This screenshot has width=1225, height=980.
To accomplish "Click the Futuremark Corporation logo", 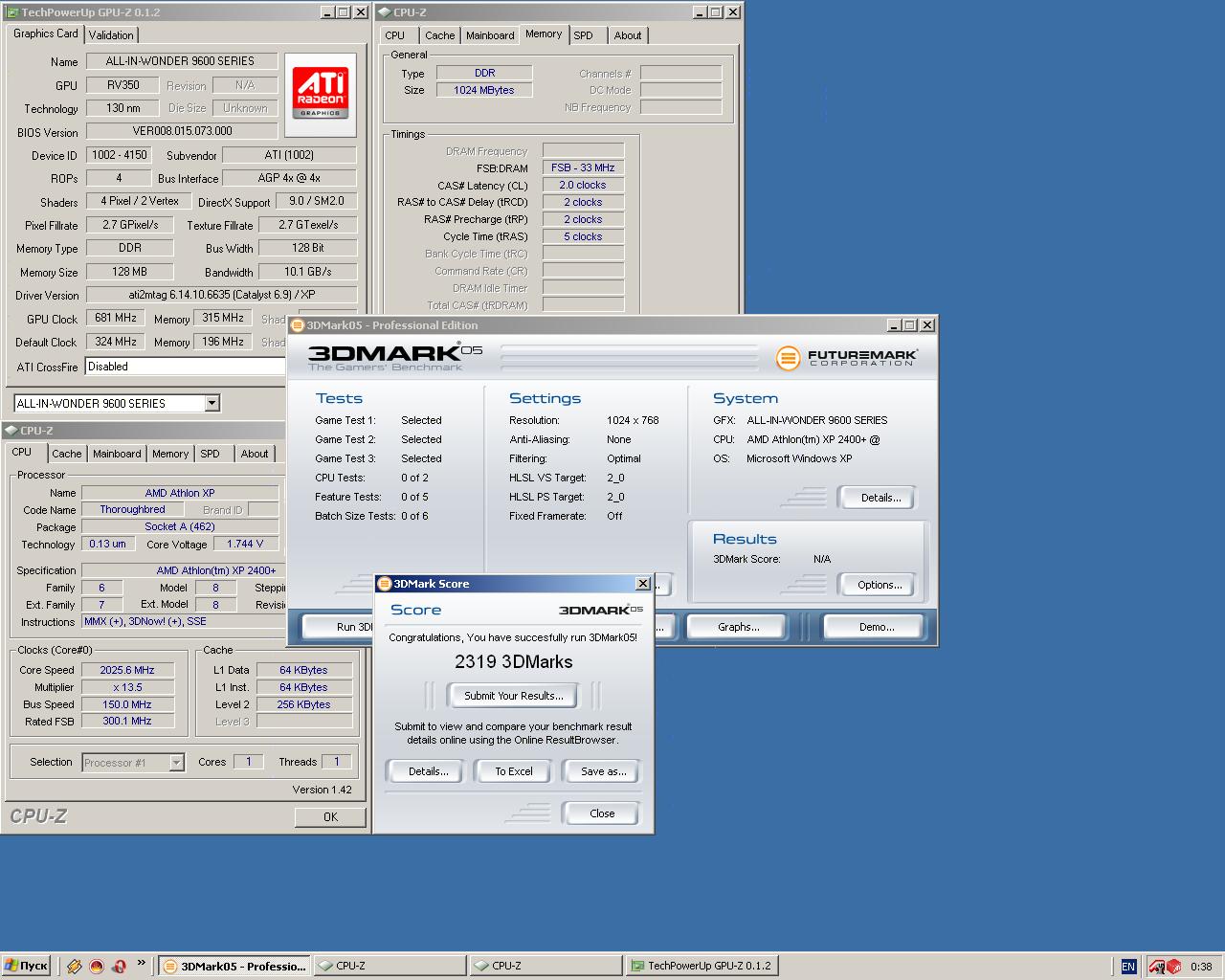I will pos(846,358).
